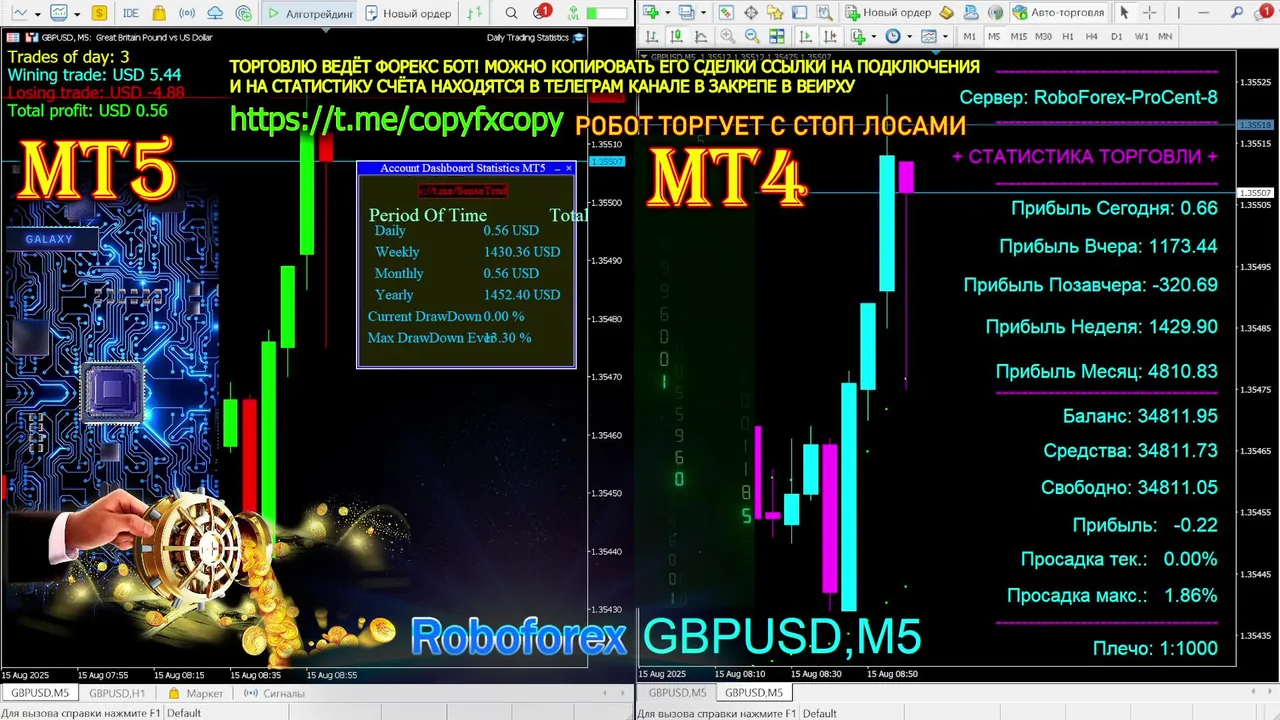Image resolution: width=1280 pixels, height=720 pixels.
Task: Toggle Авто-торговля in MT4
Action: click(1058, 13)
